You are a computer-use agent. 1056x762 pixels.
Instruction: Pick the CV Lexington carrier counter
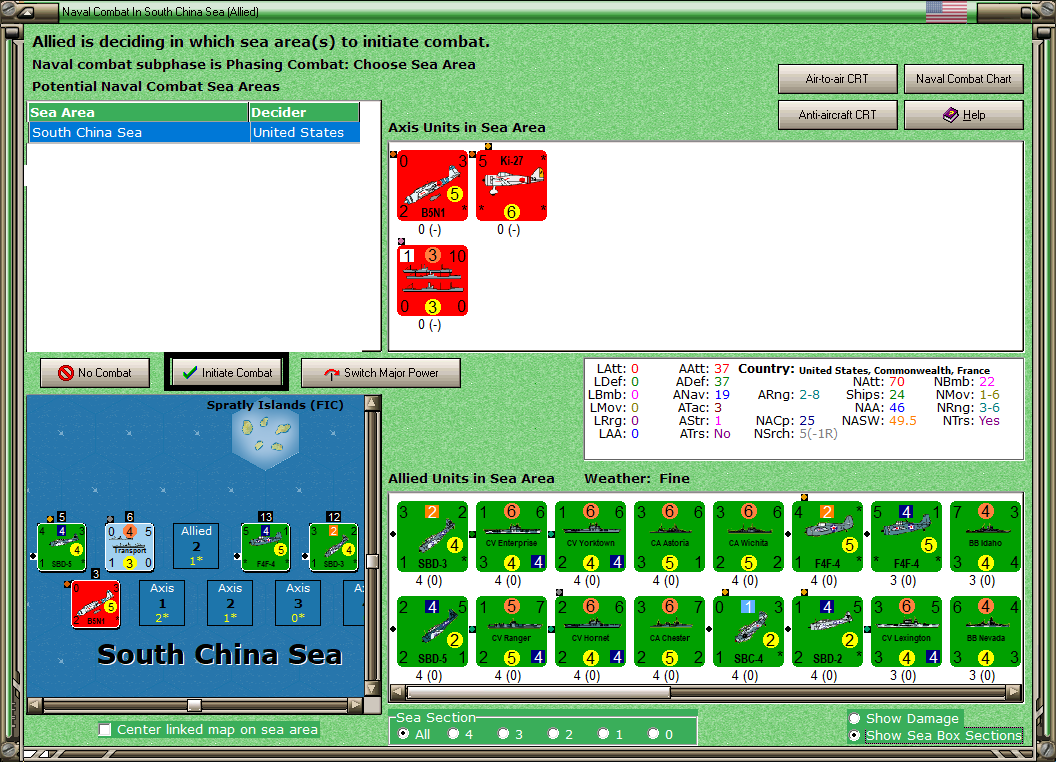[x=906, y=631]
